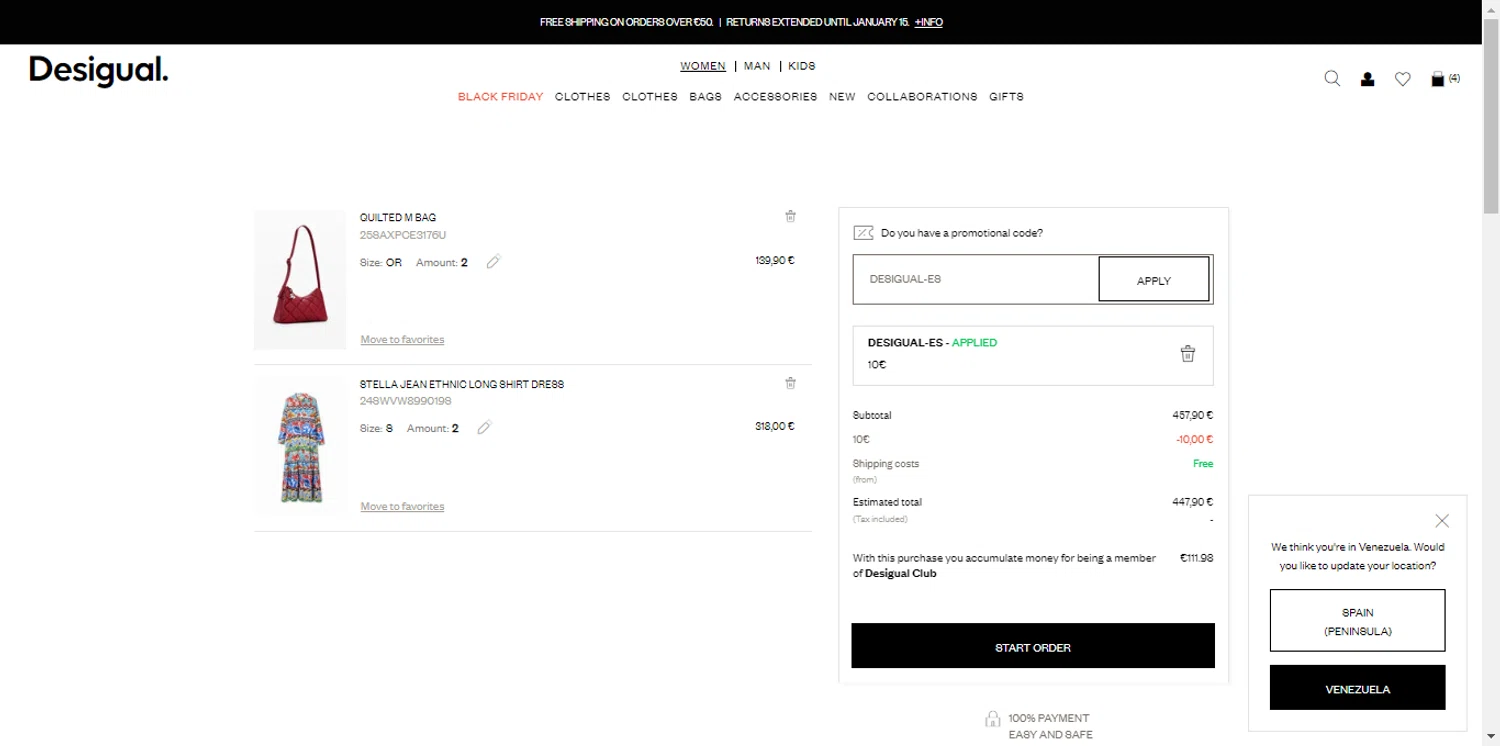1500x746 pixels.
Task: Click product code 258AXPCE3176U
Action: (403, 235)
